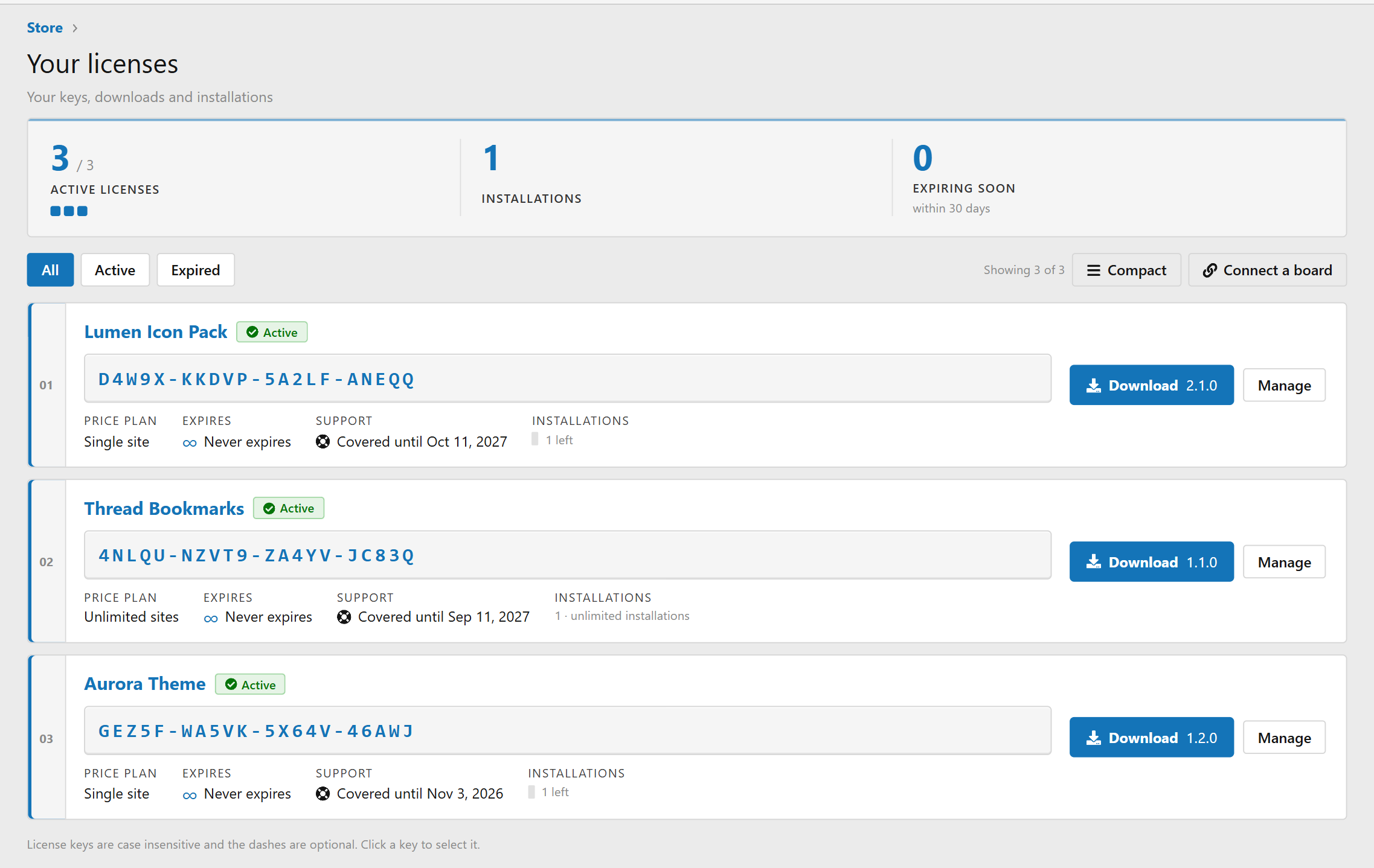Click Aurora Theme installations usage bar
This screenshot has height=868, width=1374.
(x=531, y=792)
